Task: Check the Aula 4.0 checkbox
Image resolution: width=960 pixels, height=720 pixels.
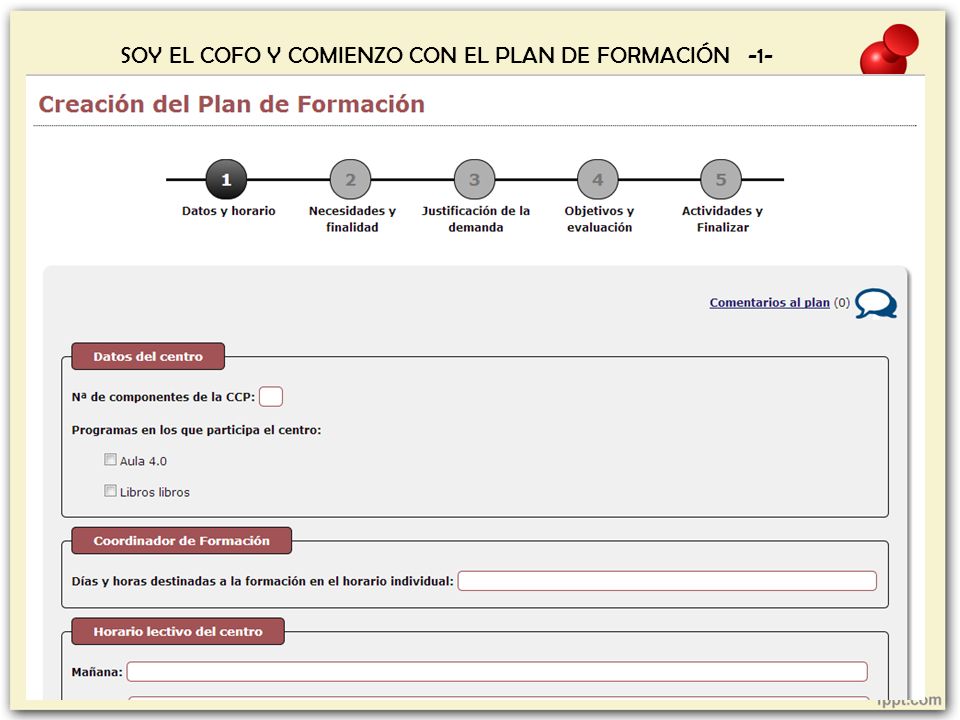Action: 110,459
